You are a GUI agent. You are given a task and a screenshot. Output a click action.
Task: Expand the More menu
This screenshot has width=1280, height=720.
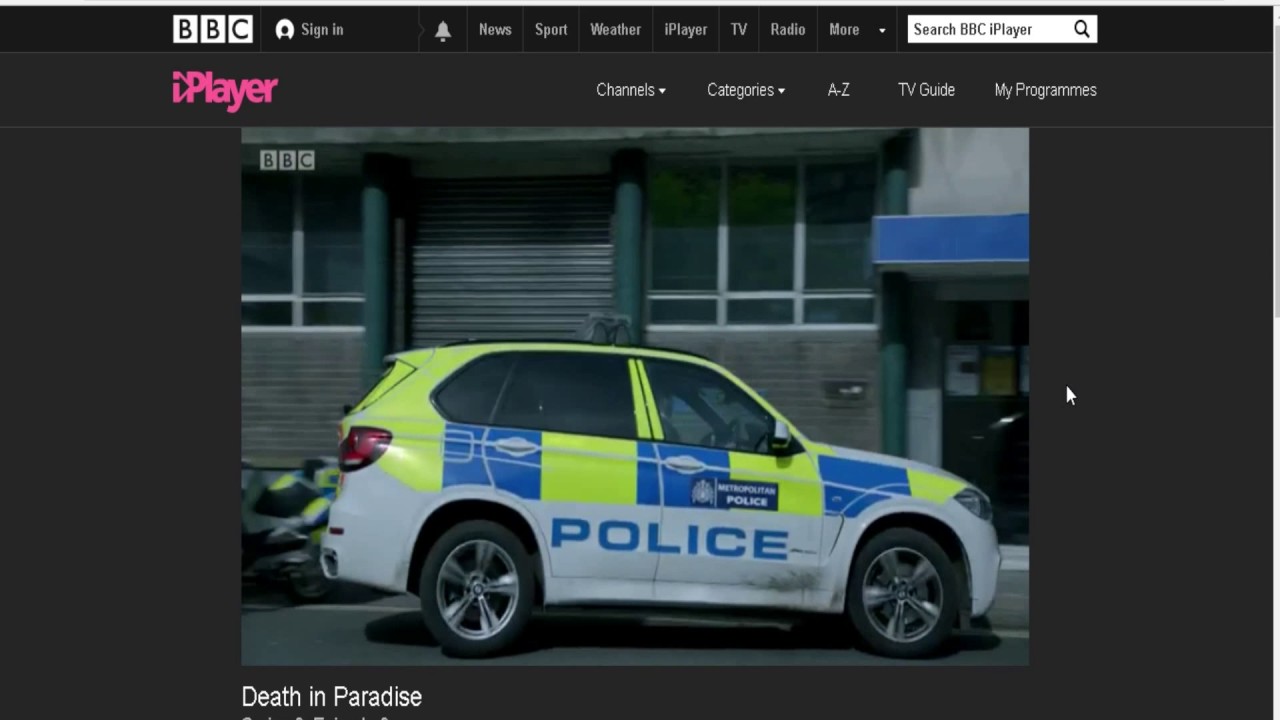click(x=857, y=29)
